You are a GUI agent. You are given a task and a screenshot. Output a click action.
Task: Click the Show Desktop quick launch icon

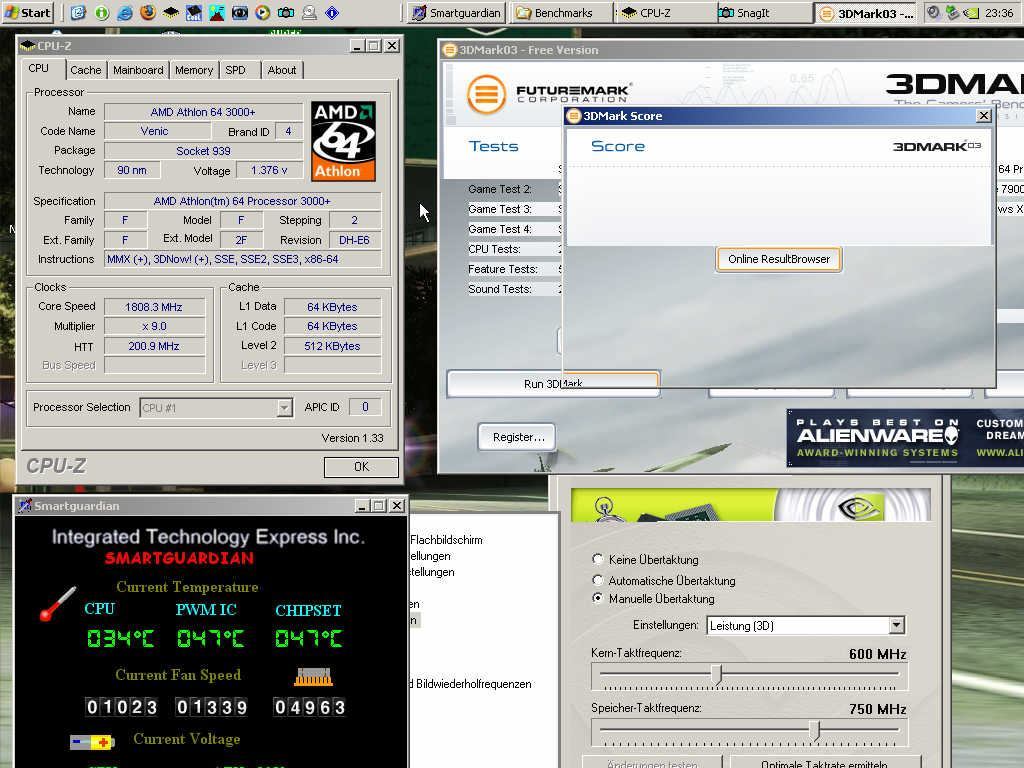click(78, 12)
